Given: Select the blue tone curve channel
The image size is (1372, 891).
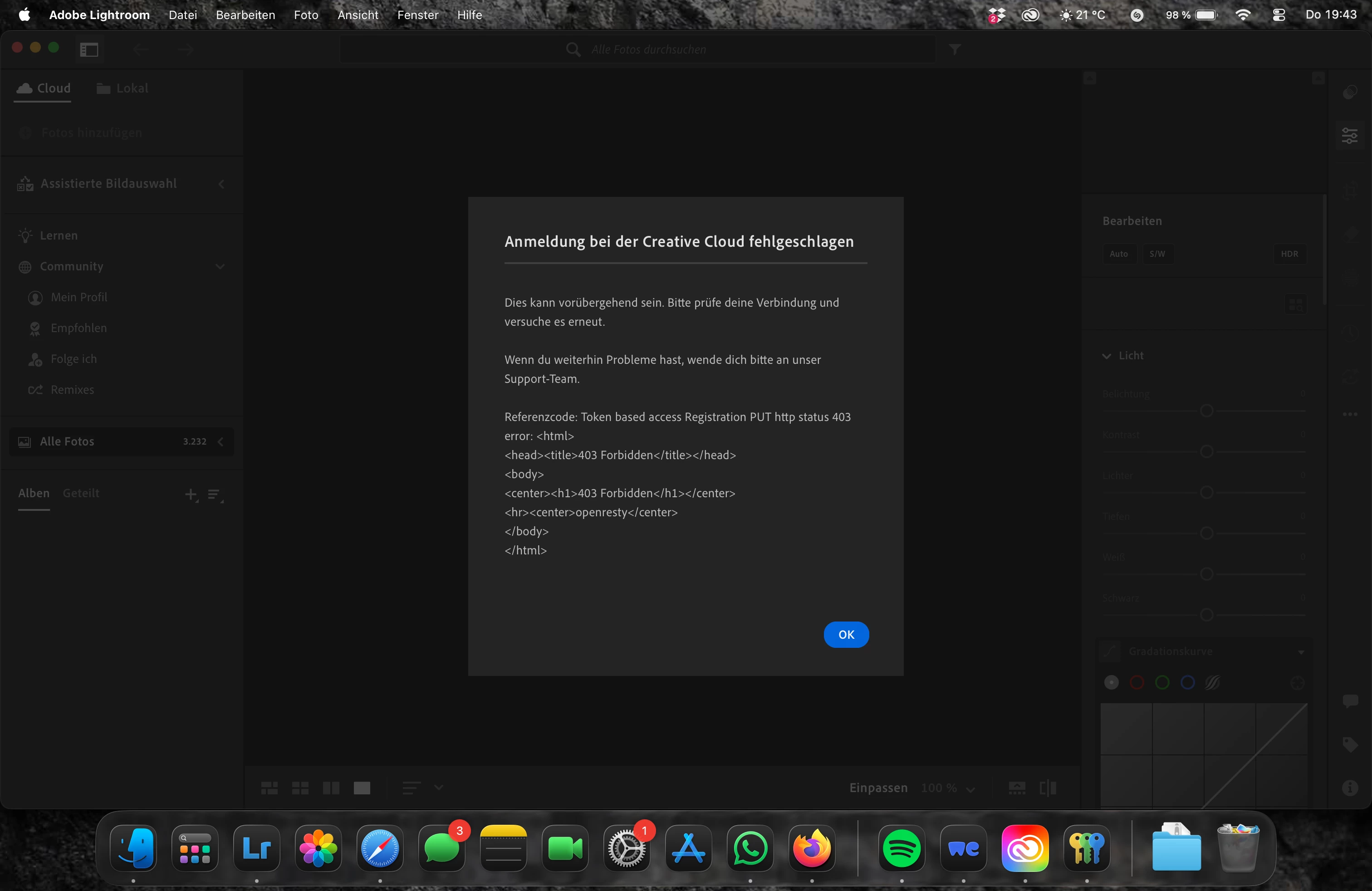Looking at the screenshot, I should coord(1187,683).
